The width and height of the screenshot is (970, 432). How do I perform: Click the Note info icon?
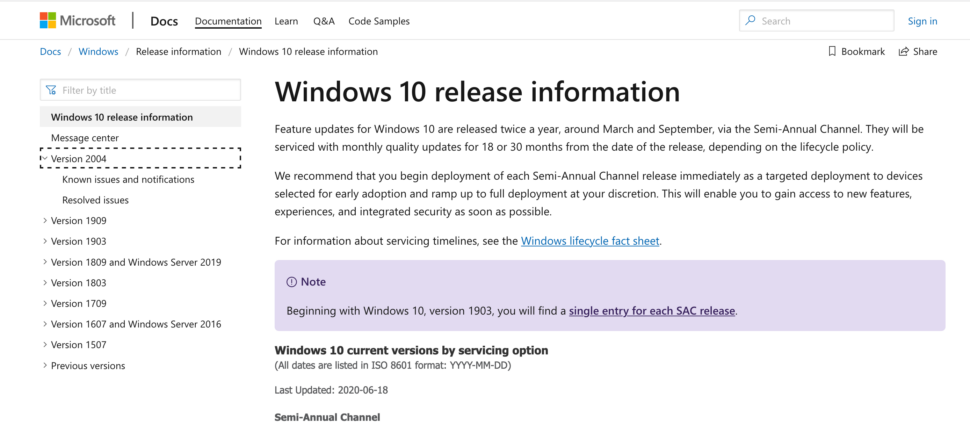291,282
